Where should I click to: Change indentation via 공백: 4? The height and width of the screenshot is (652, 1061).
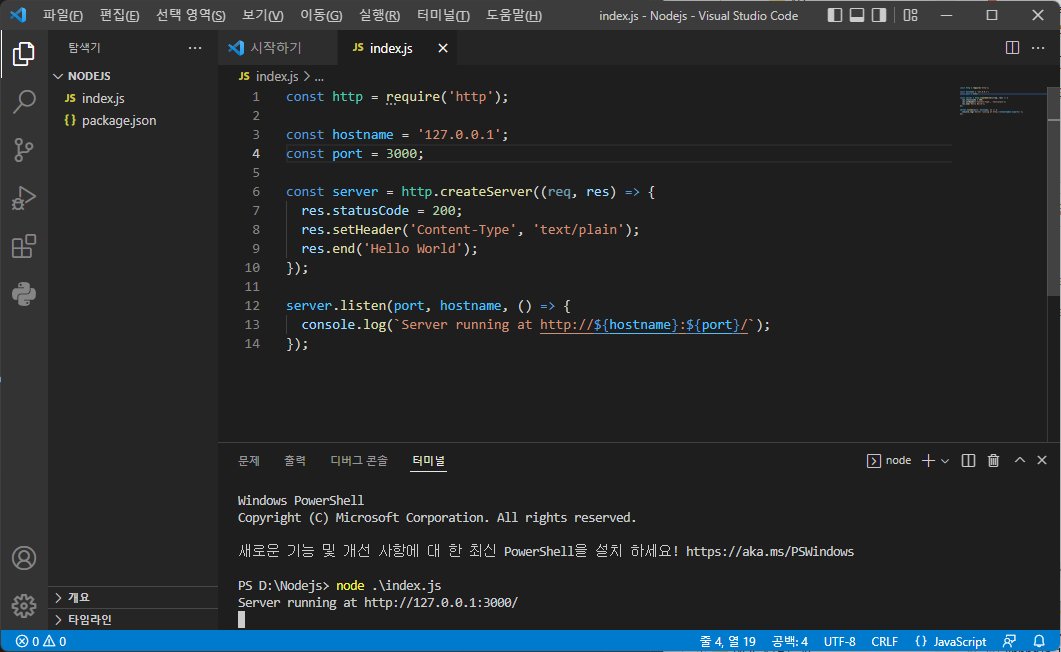coord(790,641)
